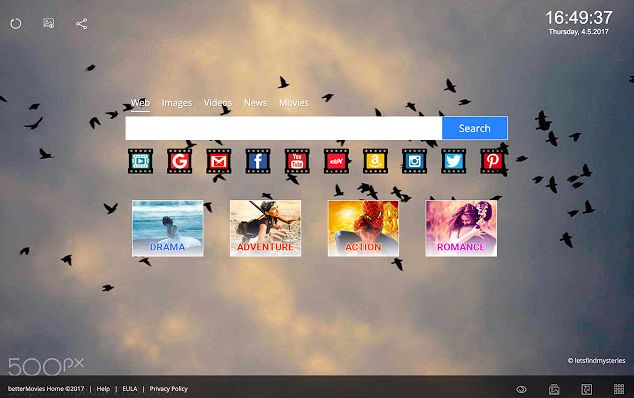634x398 pixels.
Task: Open the Drama movie category thumbnail
Action: 167,228
